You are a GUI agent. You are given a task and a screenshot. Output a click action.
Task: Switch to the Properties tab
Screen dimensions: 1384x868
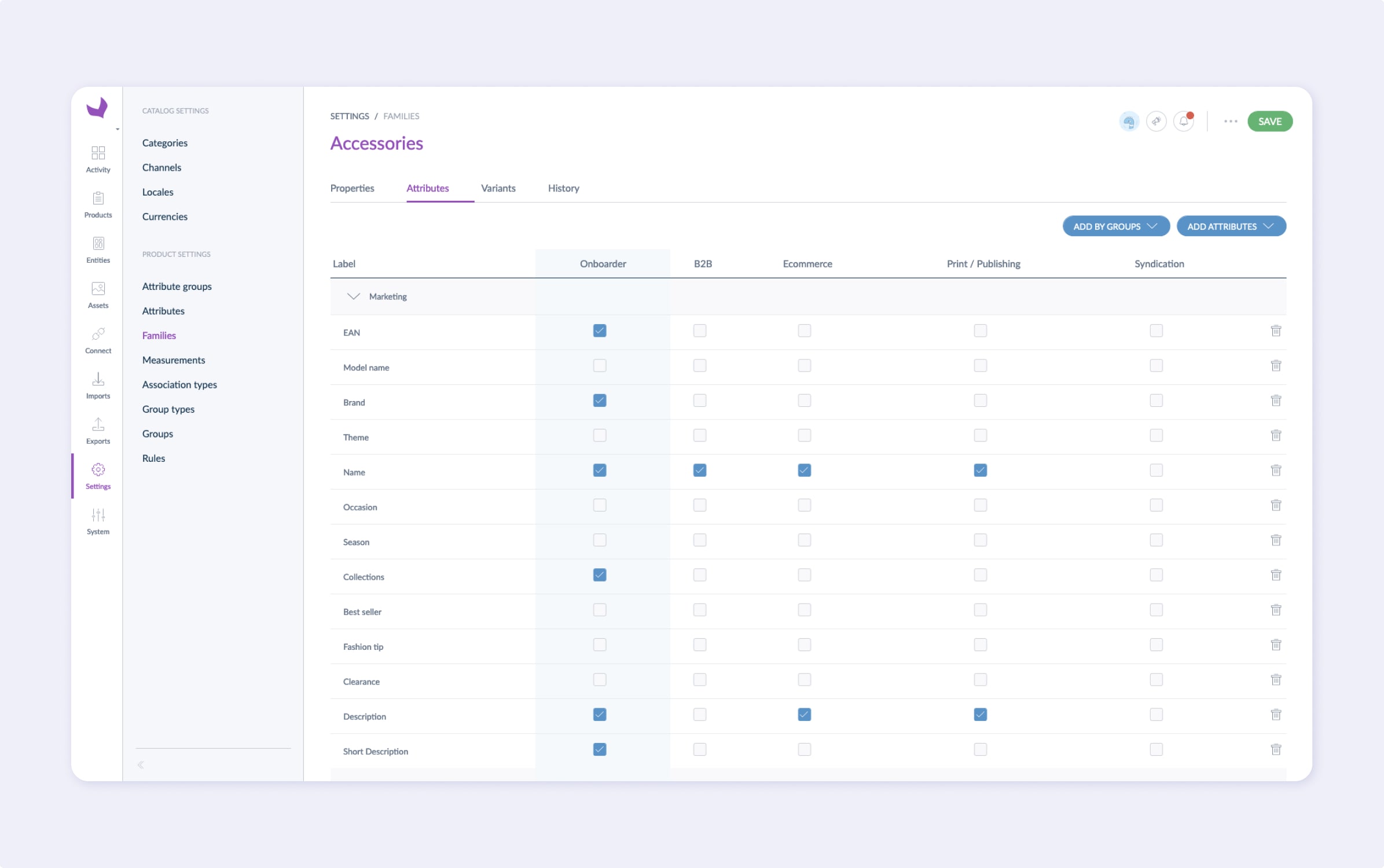(x=353, y=188)
